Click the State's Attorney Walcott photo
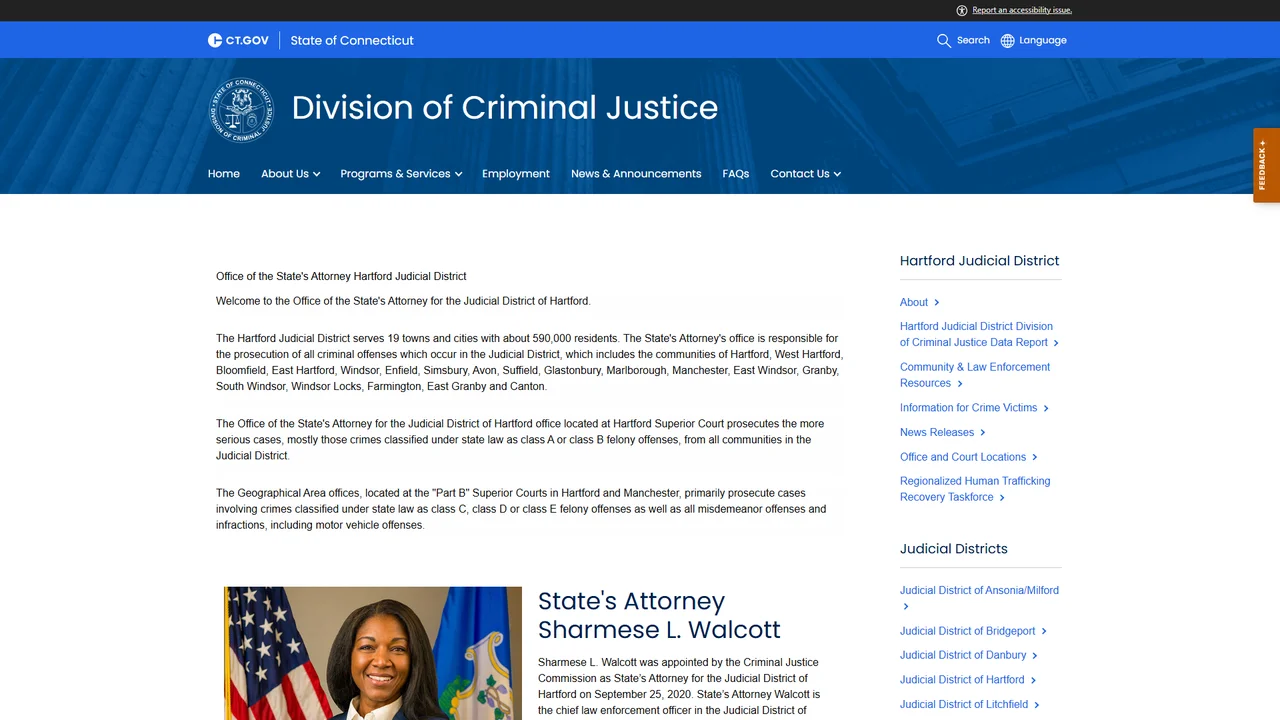 click(373, 653)
